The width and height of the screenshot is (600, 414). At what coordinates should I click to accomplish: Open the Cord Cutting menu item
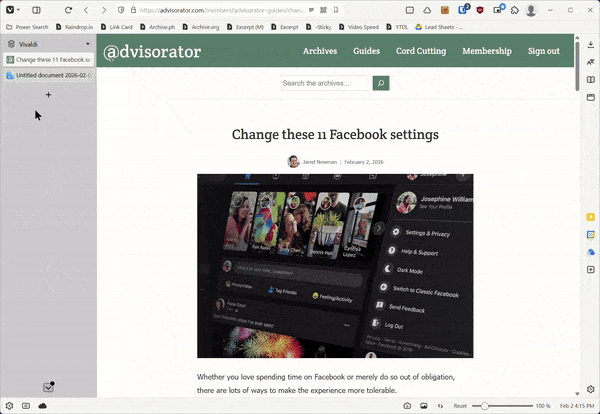(421, 51)
